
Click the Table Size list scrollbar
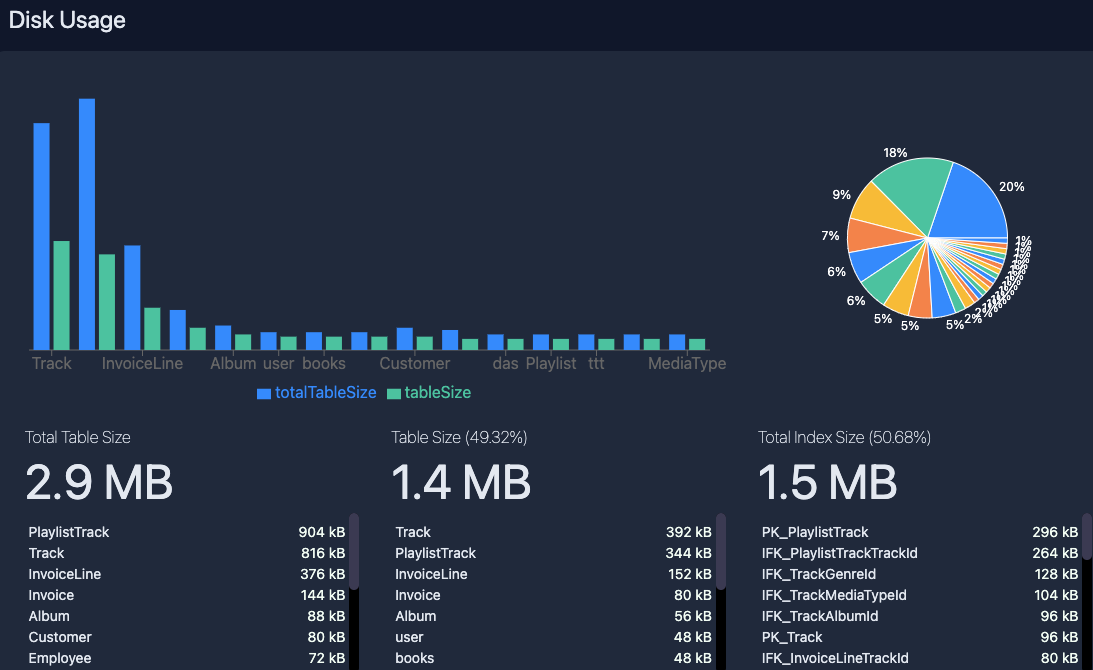[721, 550]
